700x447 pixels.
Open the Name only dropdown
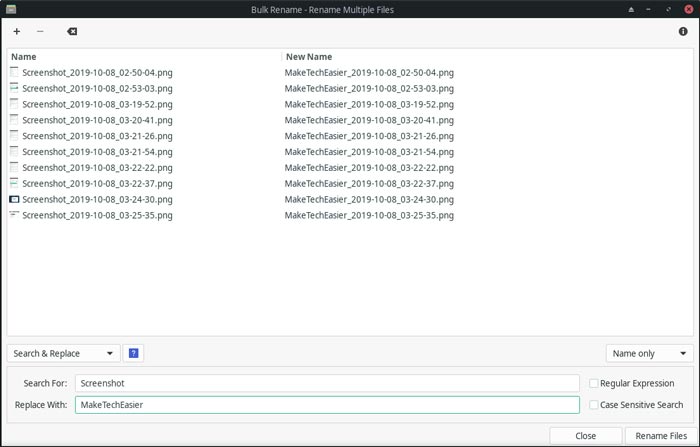(x=649, y=354)
